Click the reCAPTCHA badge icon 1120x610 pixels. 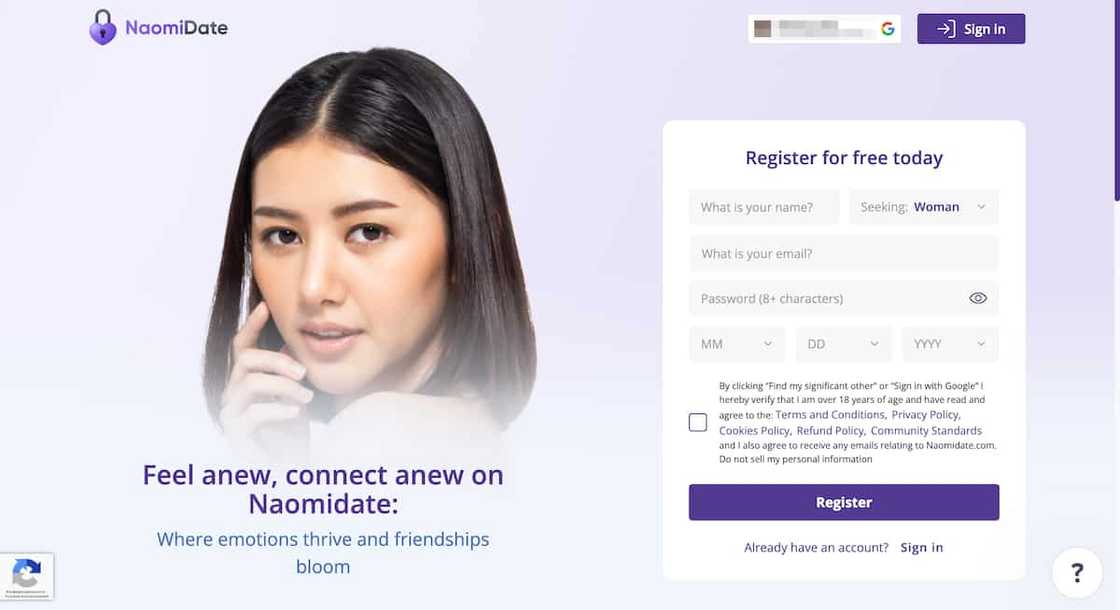[x=26, y=576]
